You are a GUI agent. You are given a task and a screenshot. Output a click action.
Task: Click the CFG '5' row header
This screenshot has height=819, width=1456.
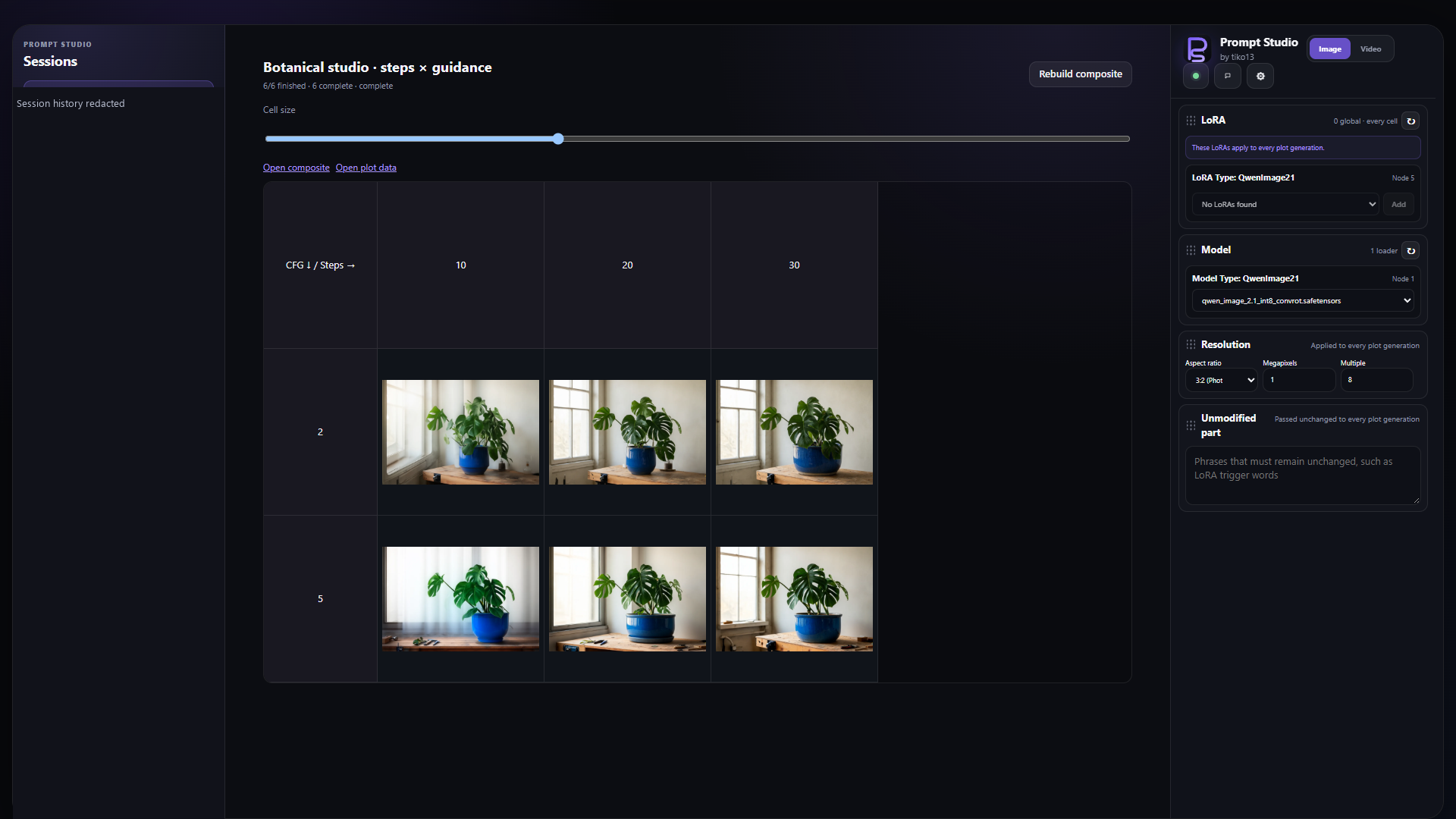pos(320,599)
